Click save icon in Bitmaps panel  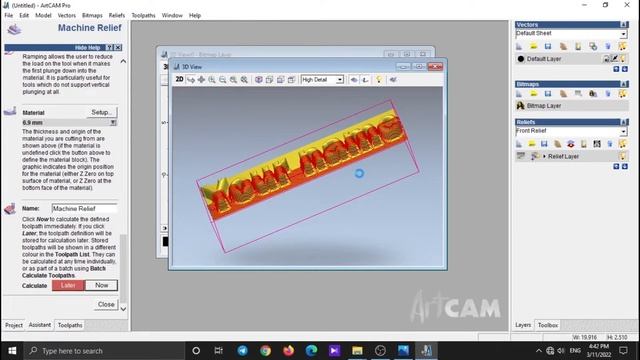coord(548,94)
